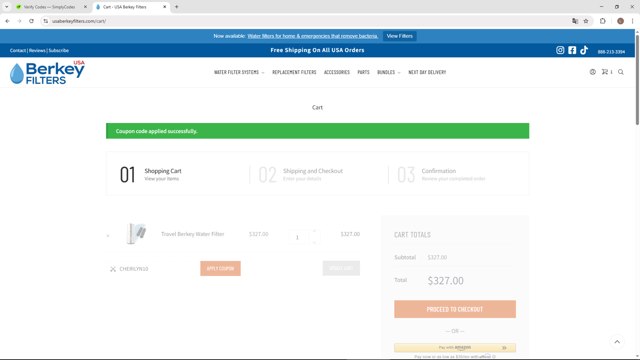Image resolution: width=640 pixels, height=360 pixels.
Task: Click the Berkey Filters USA logo
Action: [47, 72]
